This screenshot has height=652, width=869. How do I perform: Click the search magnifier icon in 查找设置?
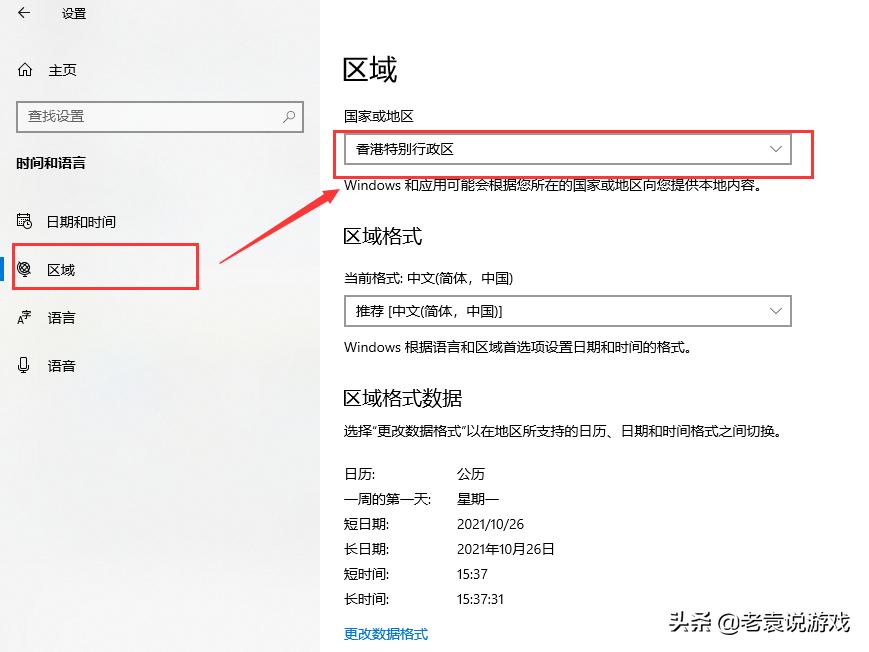point(290,117)
